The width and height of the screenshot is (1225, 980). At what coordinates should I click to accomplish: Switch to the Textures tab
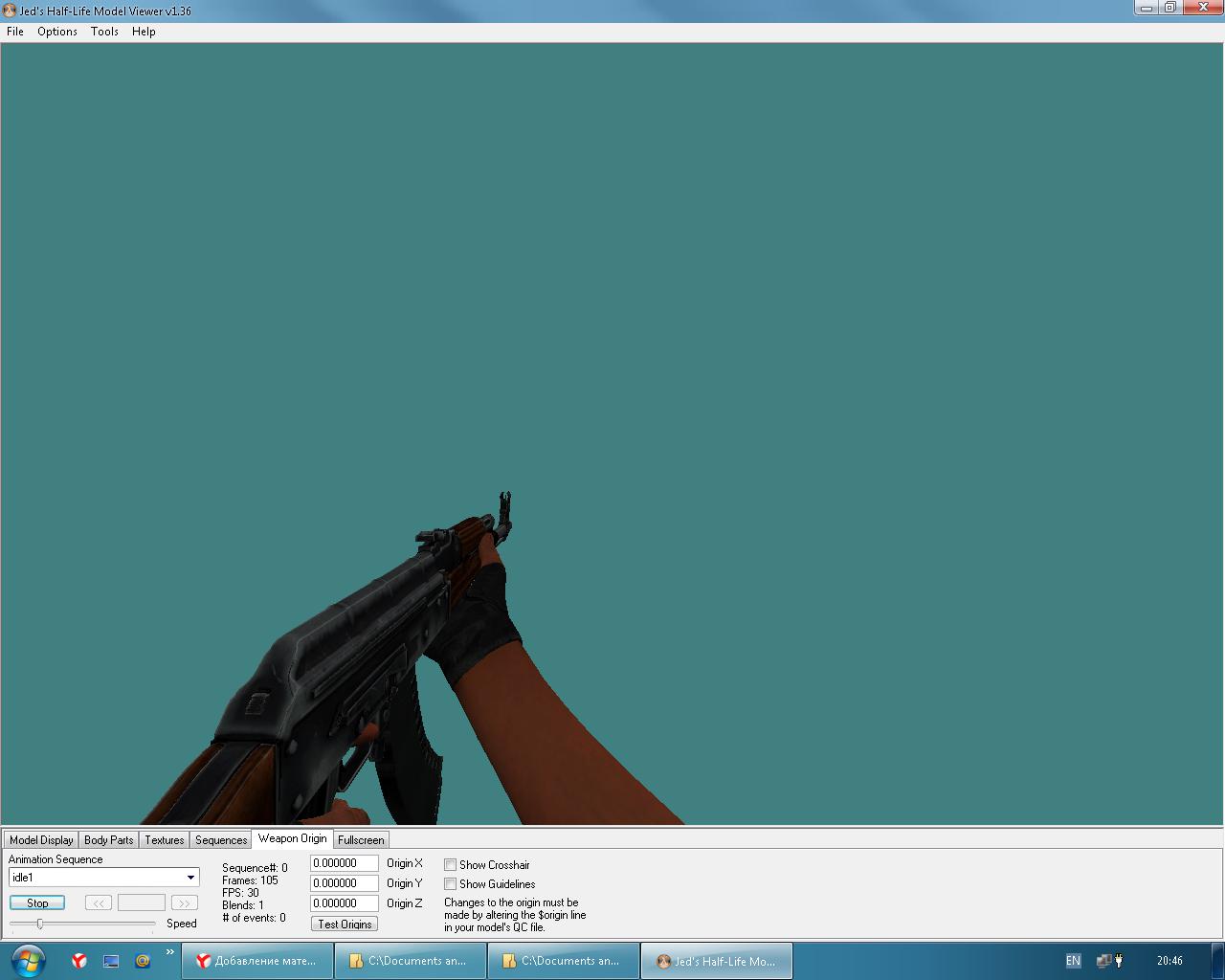pyautogui.click(x=164, y=840)
